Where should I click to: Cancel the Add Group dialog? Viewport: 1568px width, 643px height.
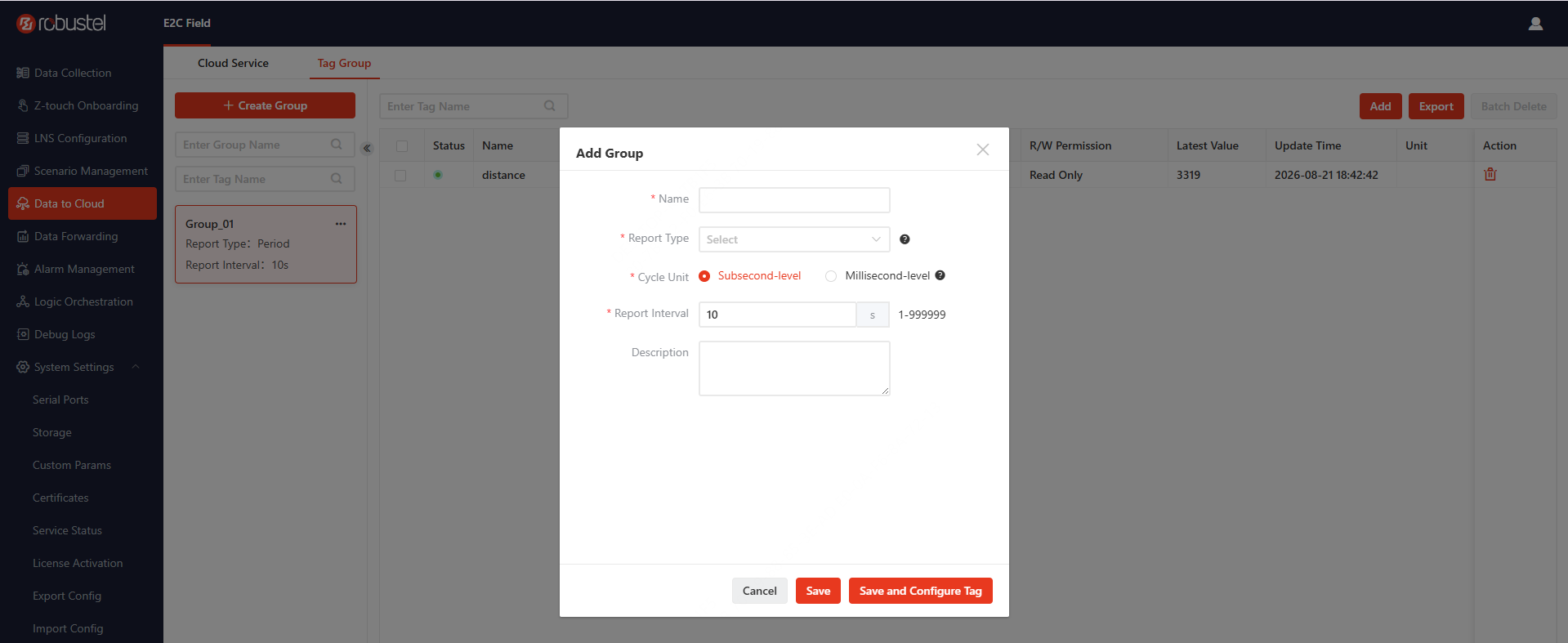(760, 591)
